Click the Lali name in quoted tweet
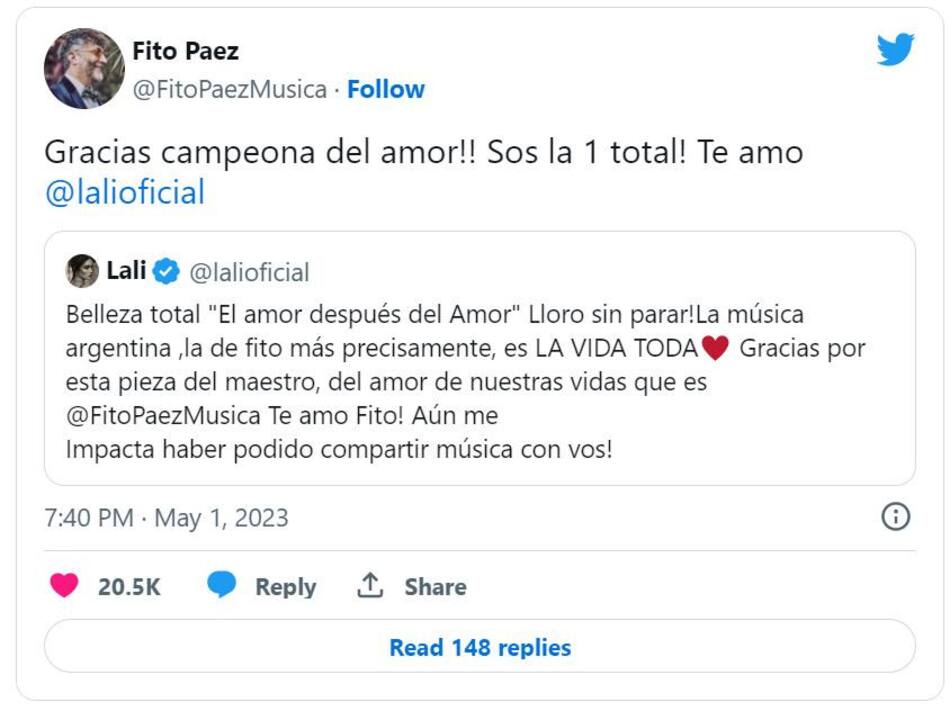Viewport: 950px width, 720px height. coord(126,271)
